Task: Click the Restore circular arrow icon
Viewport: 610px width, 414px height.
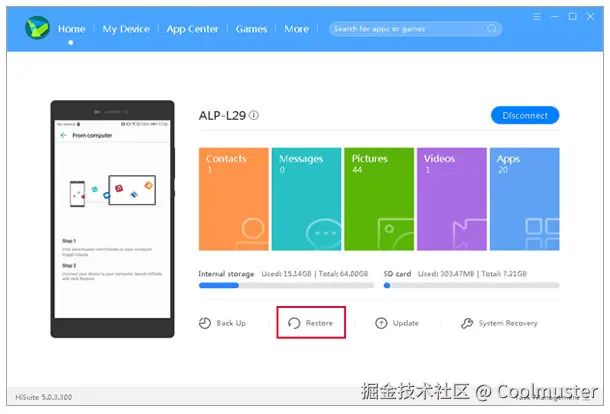Action: pos(294,323)
